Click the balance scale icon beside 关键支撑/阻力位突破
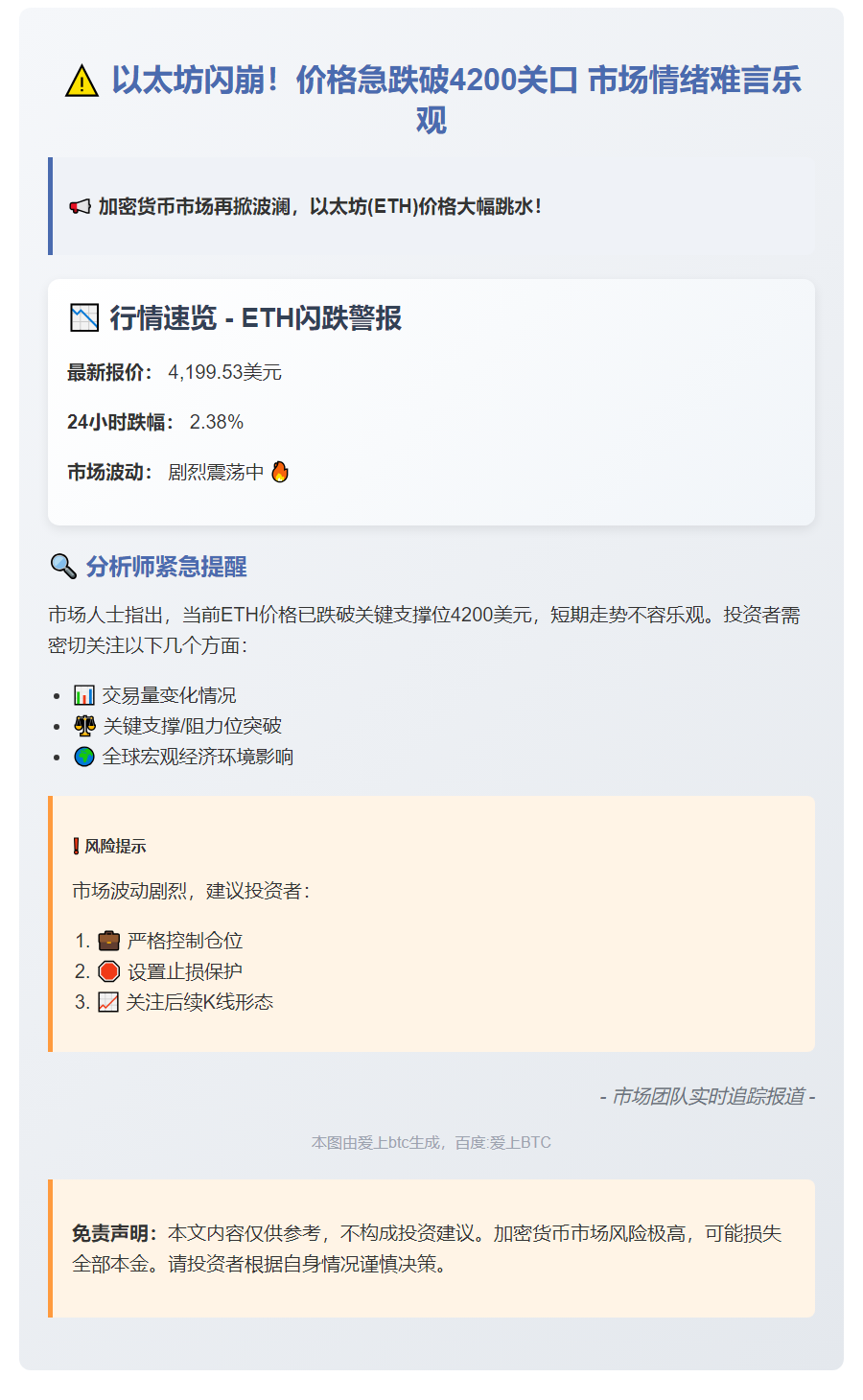The width and height of the screenshot is (863, 1400). [84, 726]
